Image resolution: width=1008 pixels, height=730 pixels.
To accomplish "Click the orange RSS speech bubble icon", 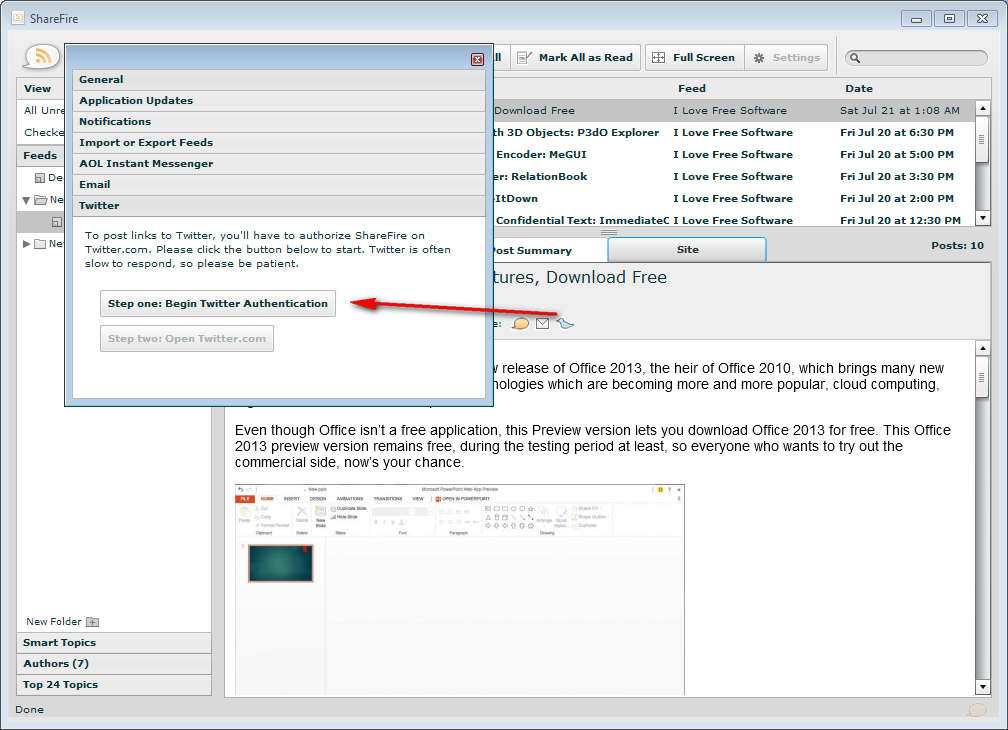I will click(42, 57).
